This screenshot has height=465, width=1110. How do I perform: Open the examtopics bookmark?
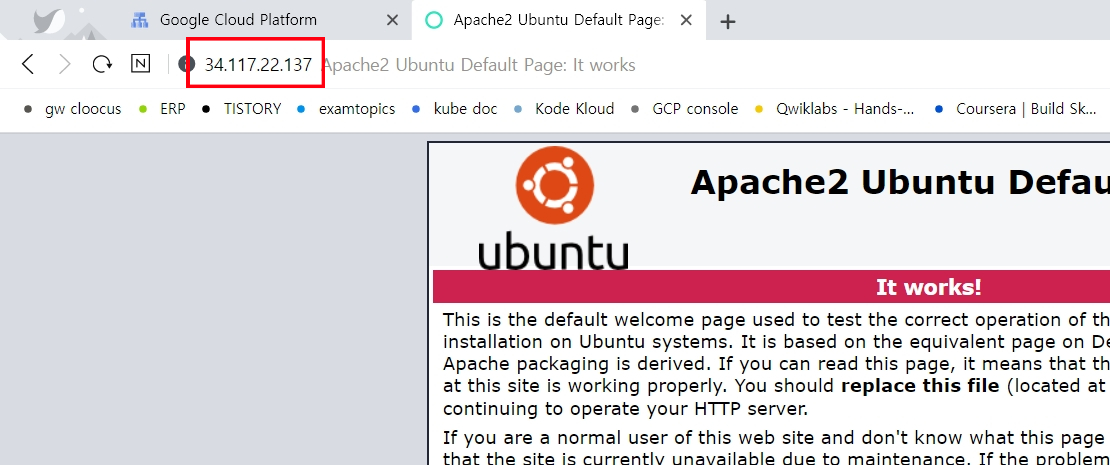pos(346,109)
